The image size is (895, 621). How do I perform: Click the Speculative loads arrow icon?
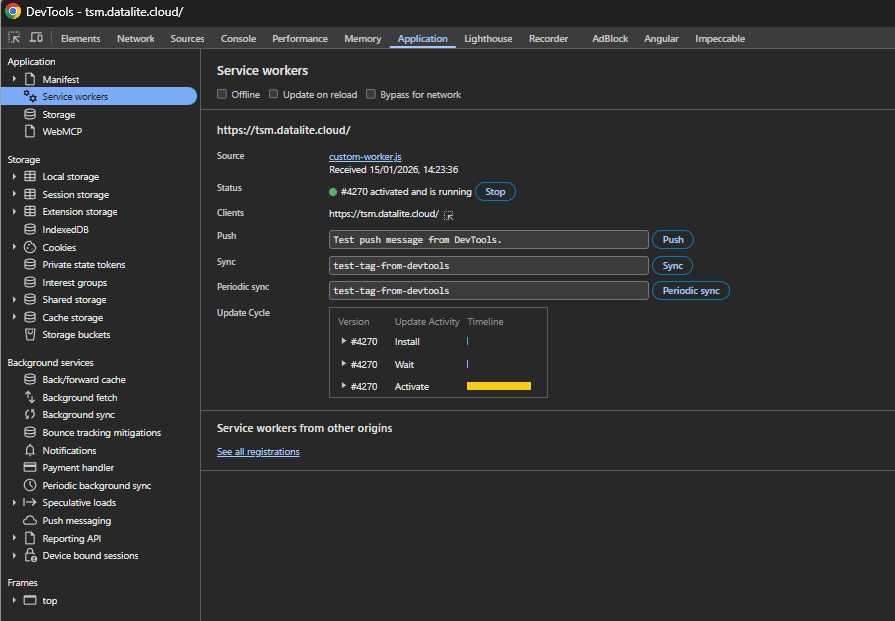(30, 502)
